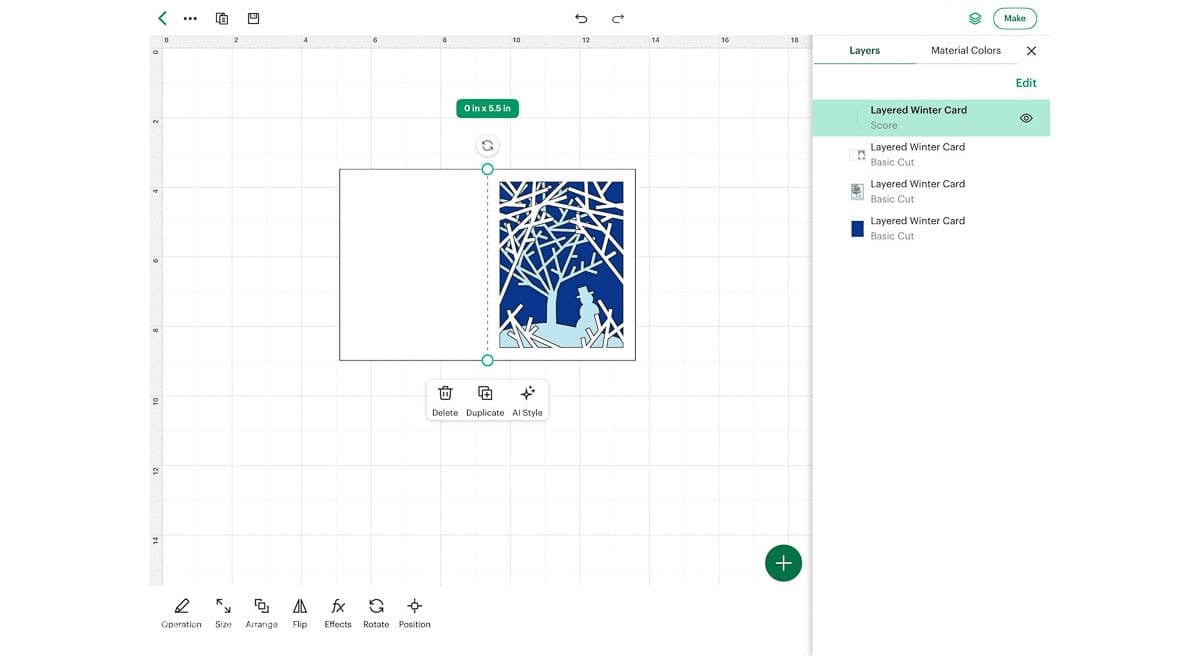Select the tree scene Basic Cut layer thumbnail
1200x656 pixels.
[857, 192]
